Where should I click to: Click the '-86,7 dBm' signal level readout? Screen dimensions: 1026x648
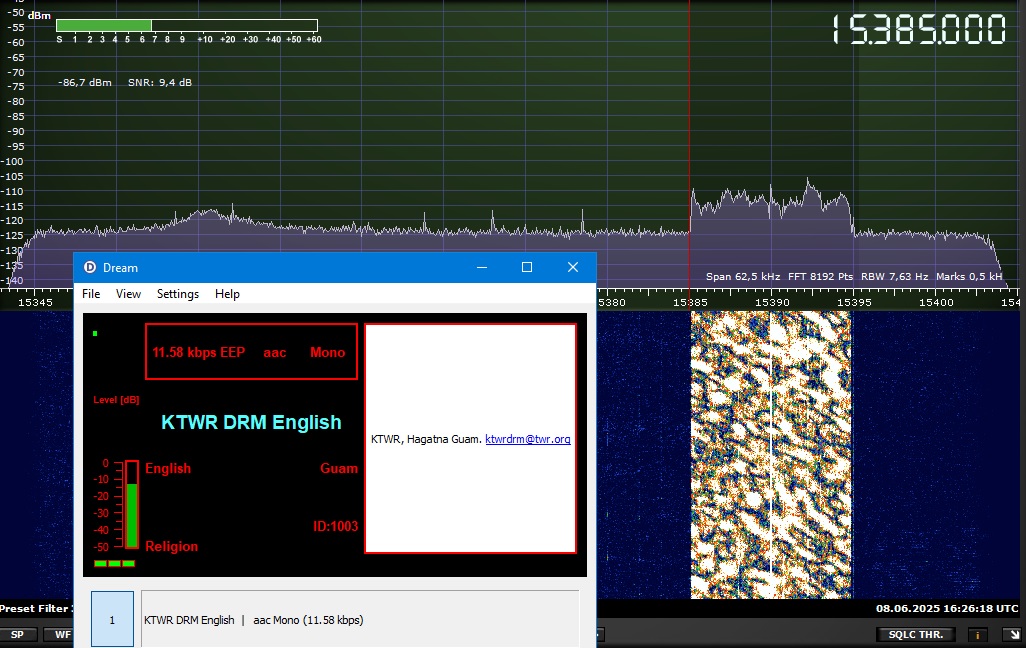(x=84, y=82)
